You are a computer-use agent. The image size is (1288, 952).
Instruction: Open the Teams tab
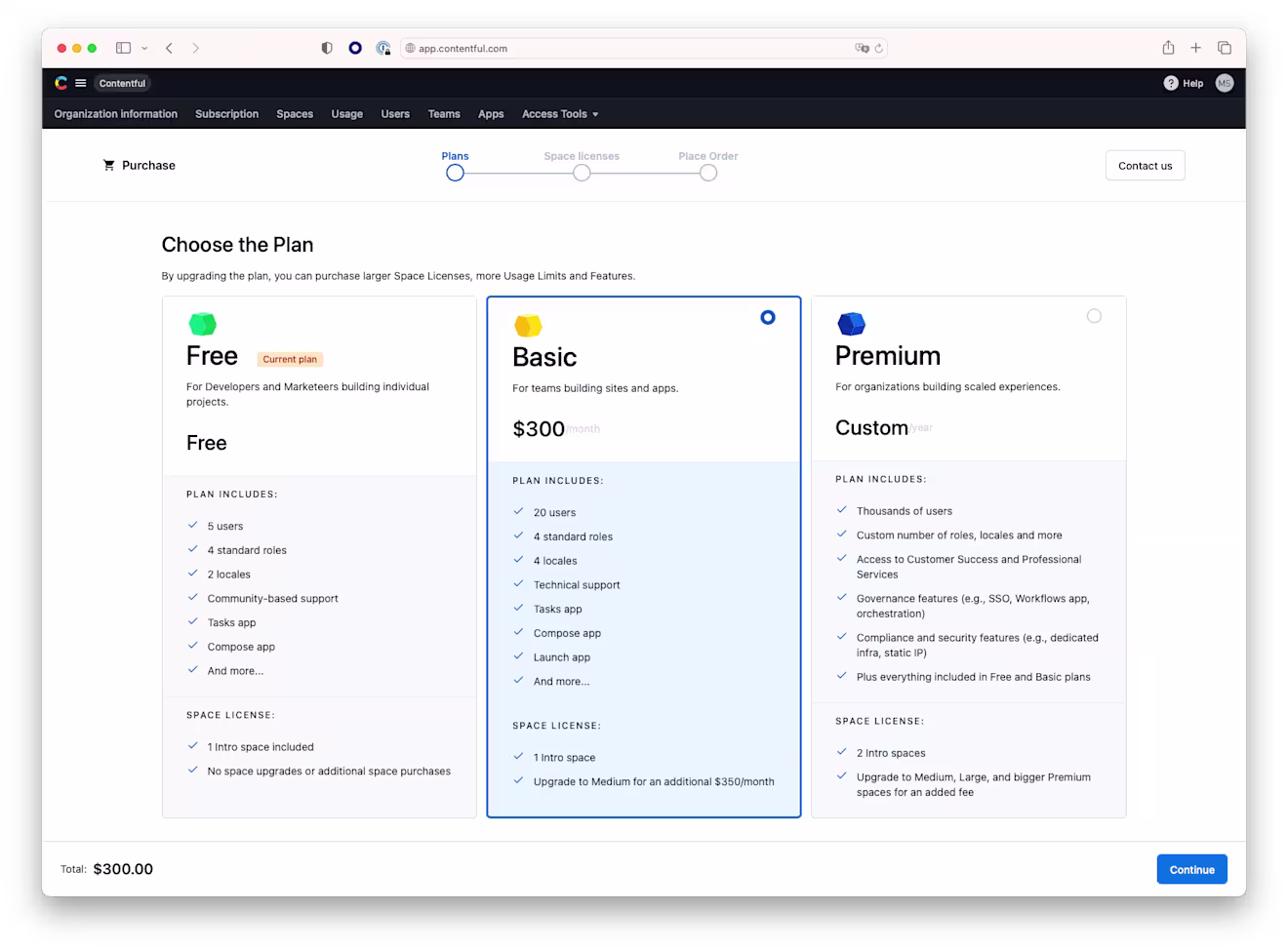tap(444, 114)
